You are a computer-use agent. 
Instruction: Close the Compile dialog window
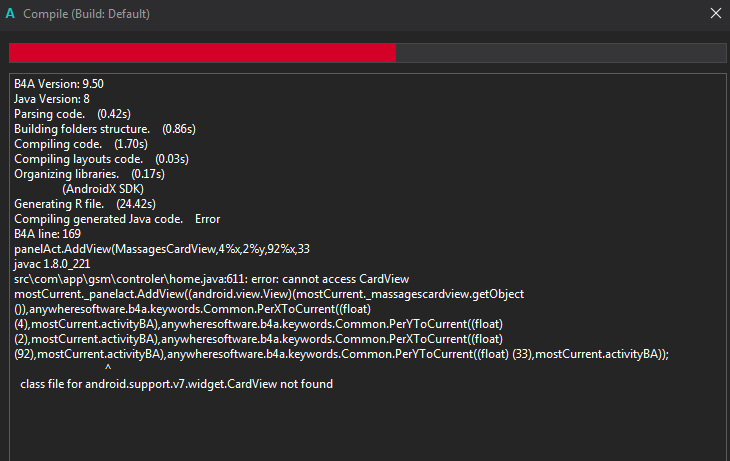[x=715, y=13]
